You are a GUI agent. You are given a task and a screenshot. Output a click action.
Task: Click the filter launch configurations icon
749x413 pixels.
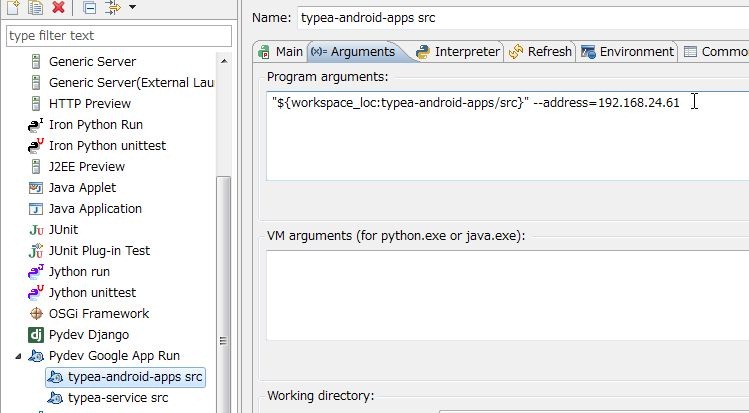click(112, 8)
